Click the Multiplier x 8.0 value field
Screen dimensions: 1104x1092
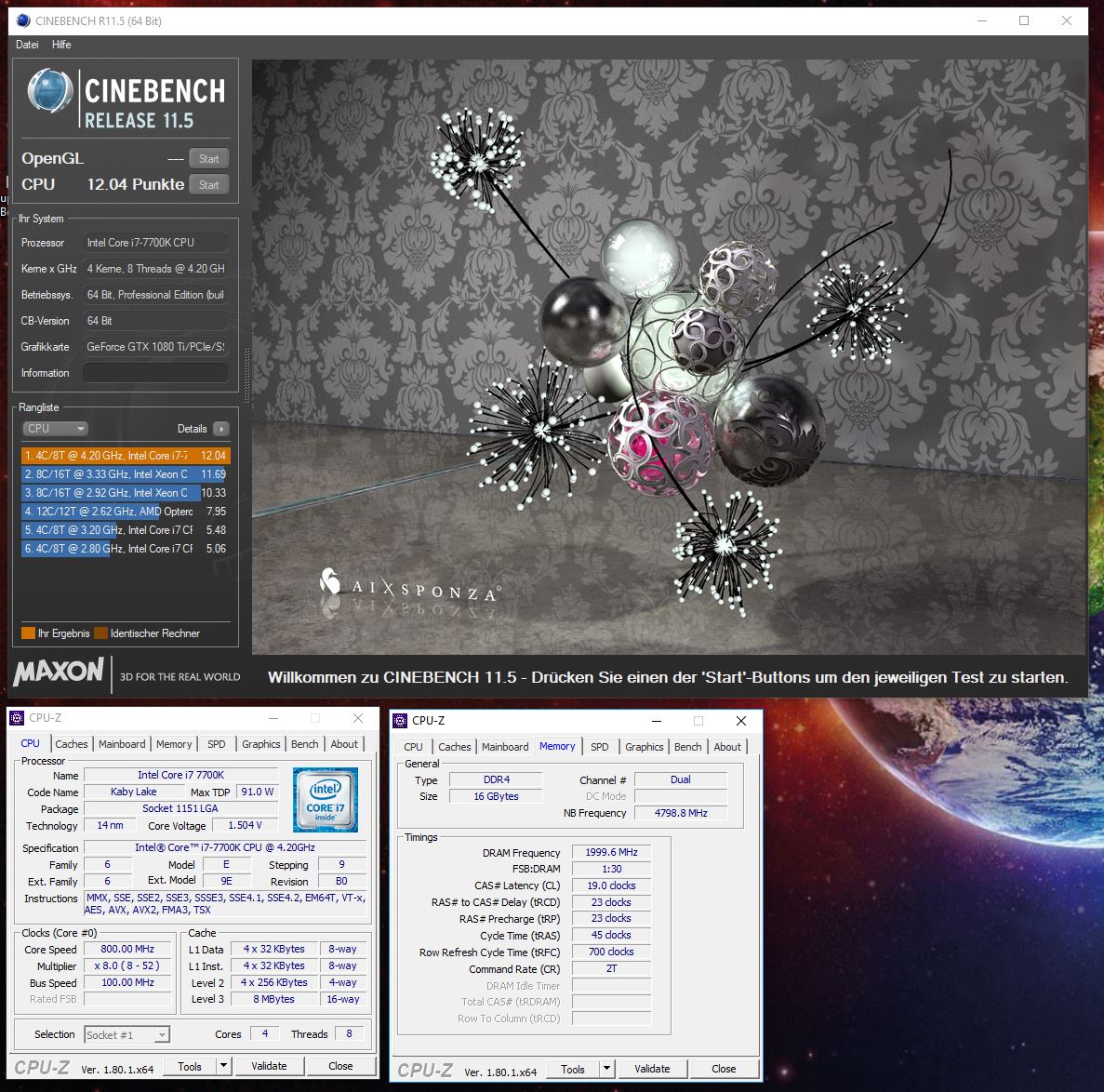pos(127,965)
